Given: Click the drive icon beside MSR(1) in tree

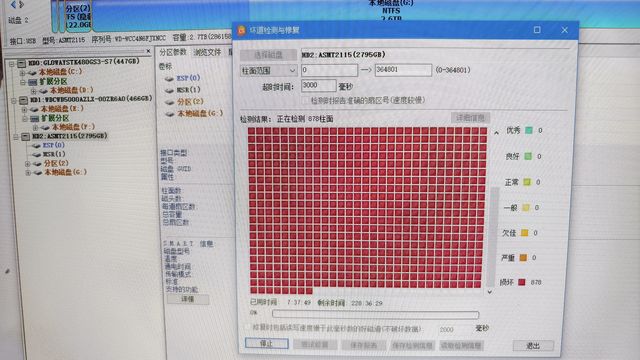Looking at the screenshot, I should click(x=37, y=155).
